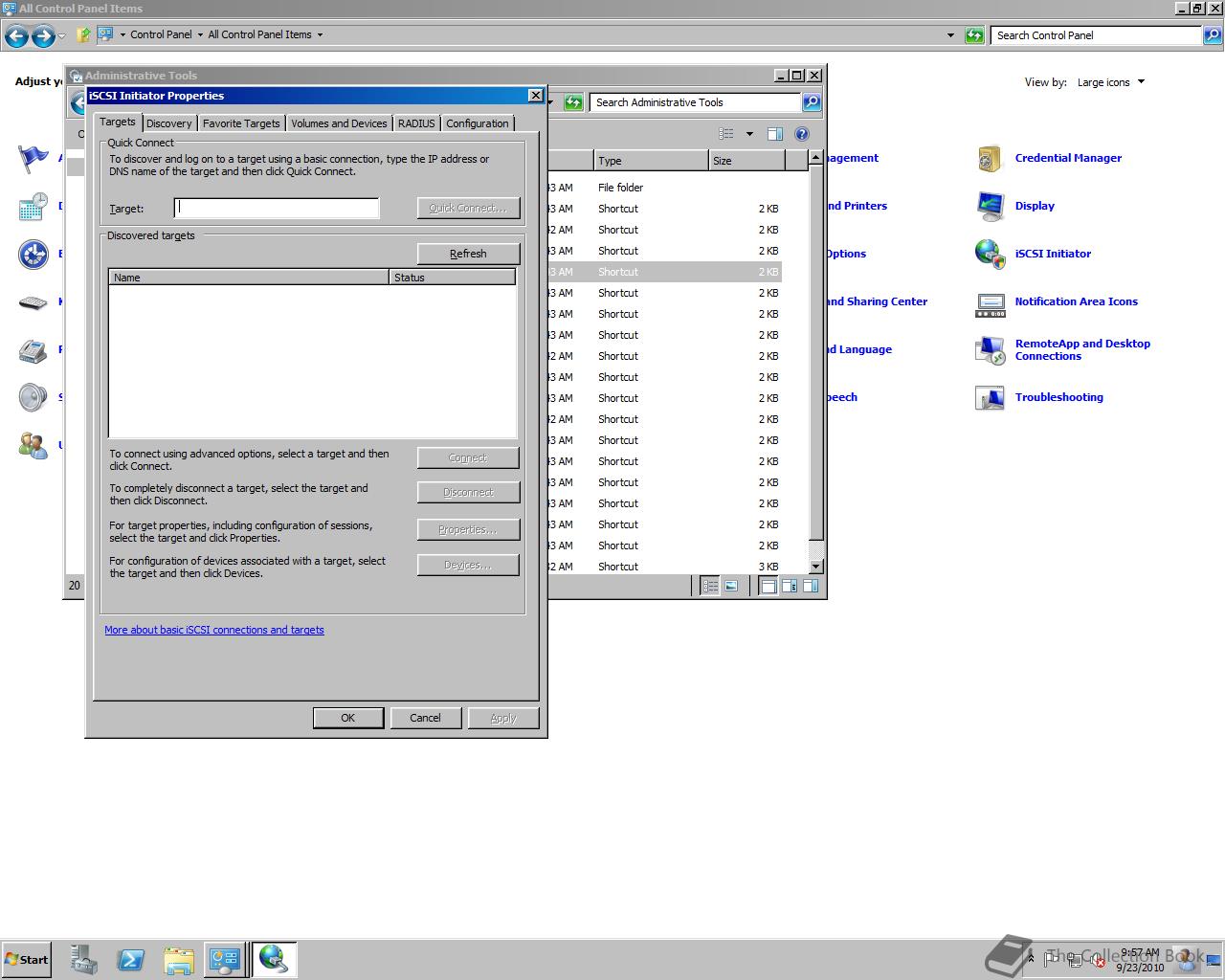Switch to Control Panel taskbar button

(225, 960)
